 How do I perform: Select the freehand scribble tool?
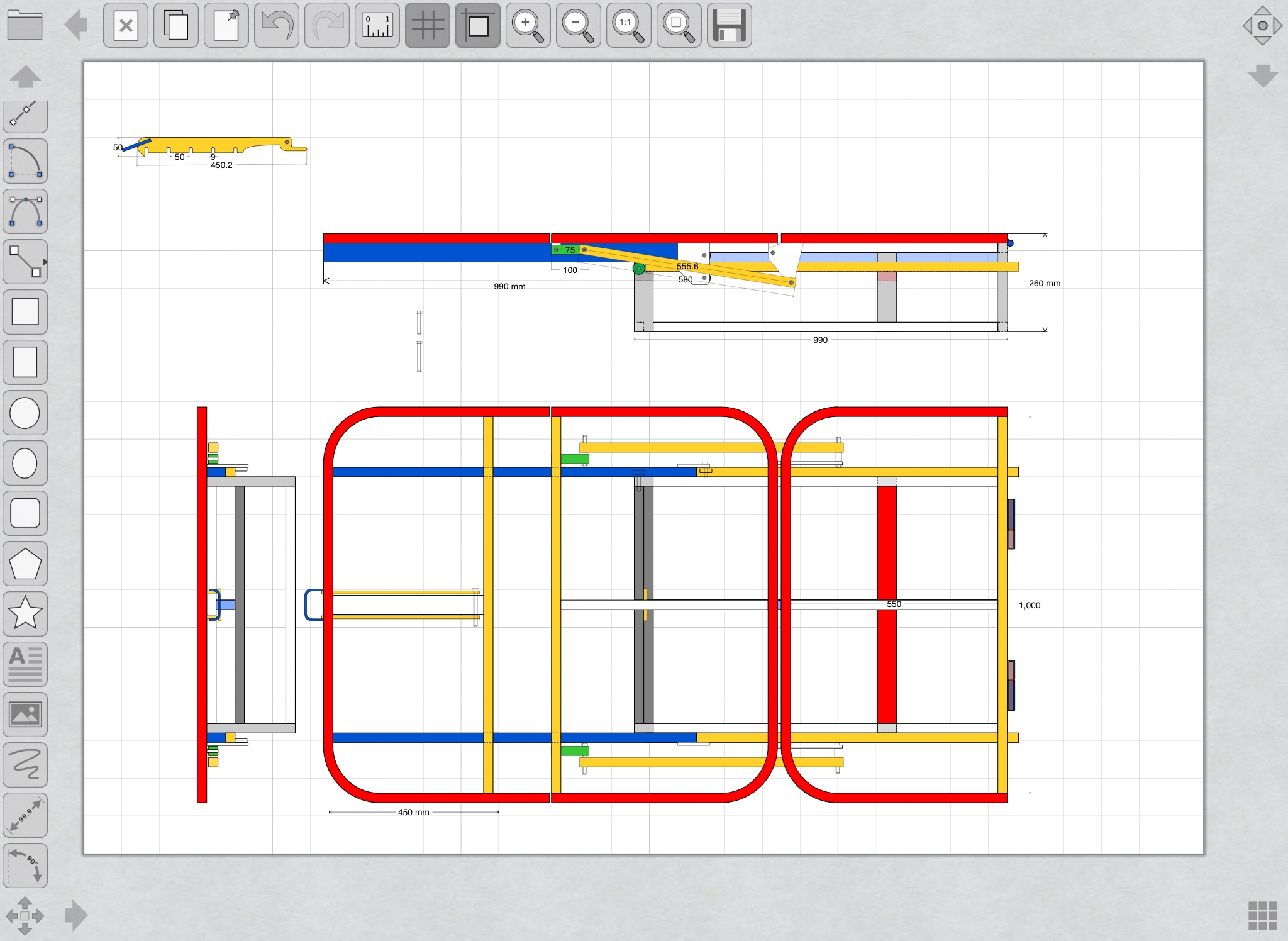tap(25, 765)
